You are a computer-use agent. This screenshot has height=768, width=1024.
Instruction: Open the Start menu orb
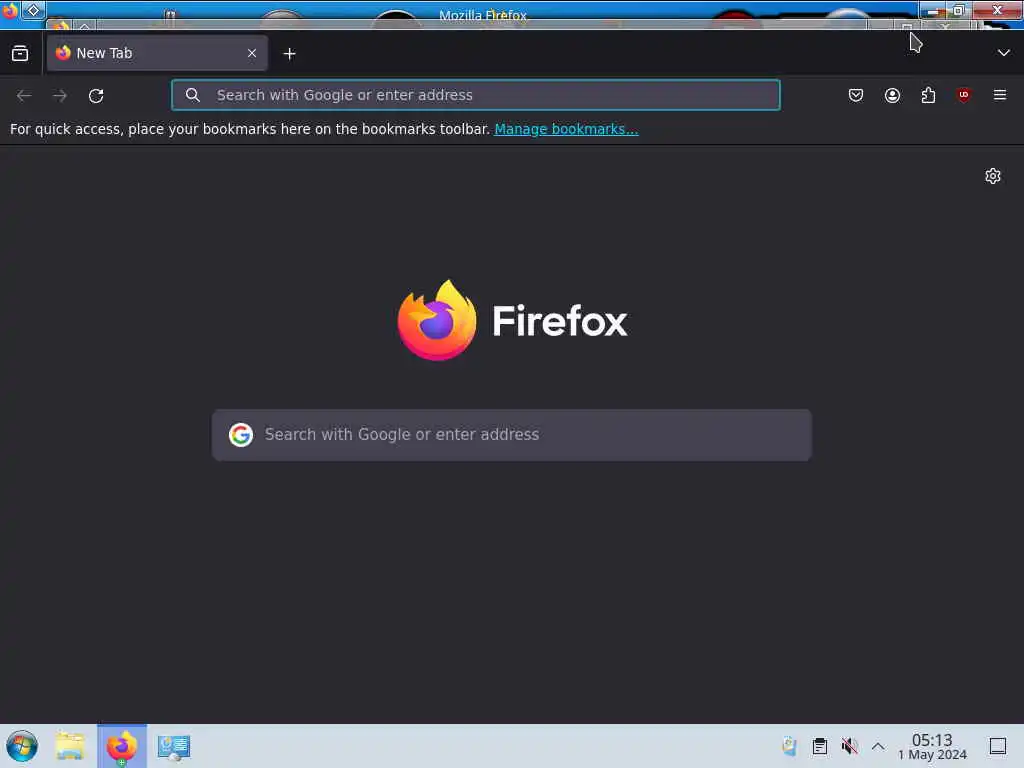(22, 746)
